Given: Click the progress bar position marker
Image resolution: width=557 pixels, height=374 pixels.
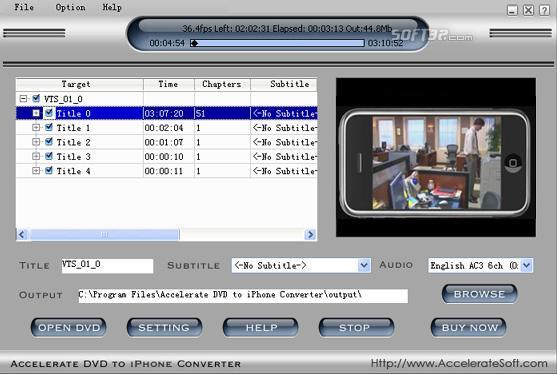Looking at the screenshot, I should click(194, 43).
